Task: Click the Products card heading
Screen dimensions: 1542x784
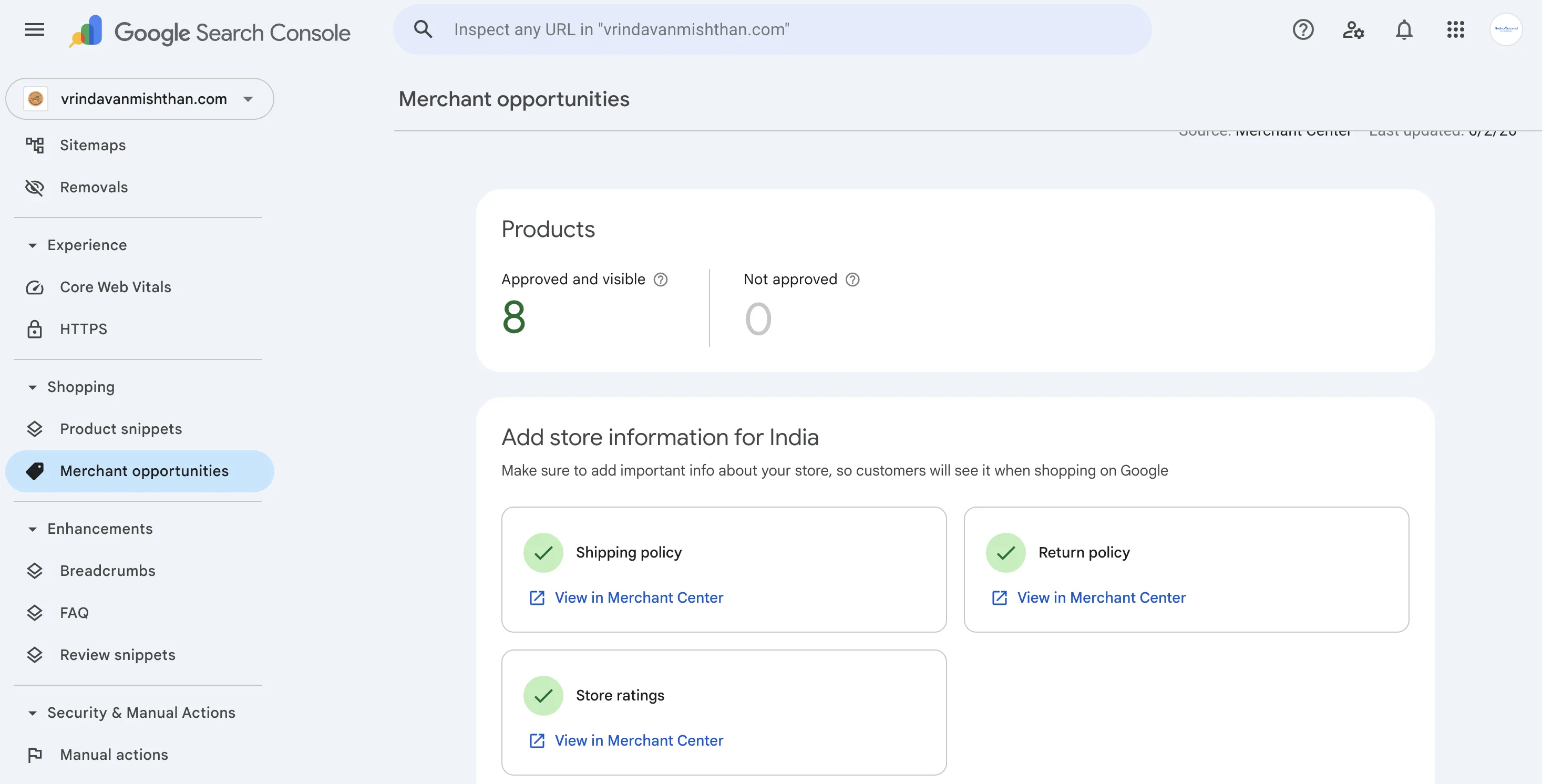Action: pyautogui.click(x=548, y=229)
